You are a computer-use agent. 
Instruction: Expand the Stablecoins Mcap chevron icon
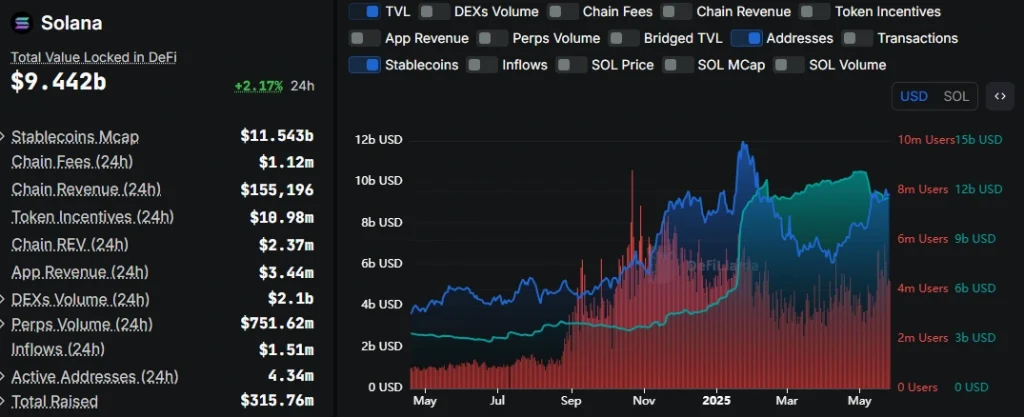tap(4, 137)
